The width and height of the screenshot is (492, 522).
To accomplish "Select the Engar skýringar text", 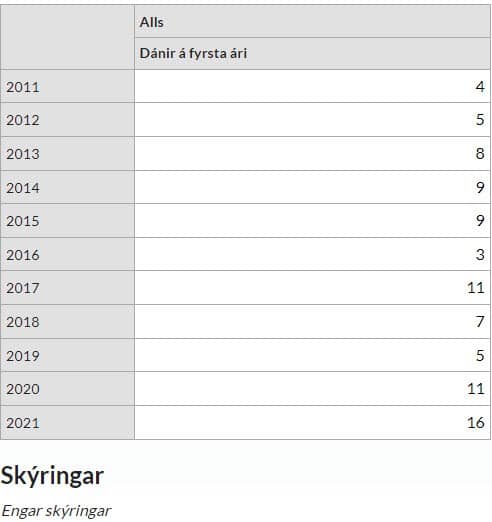I will [56, 510].
